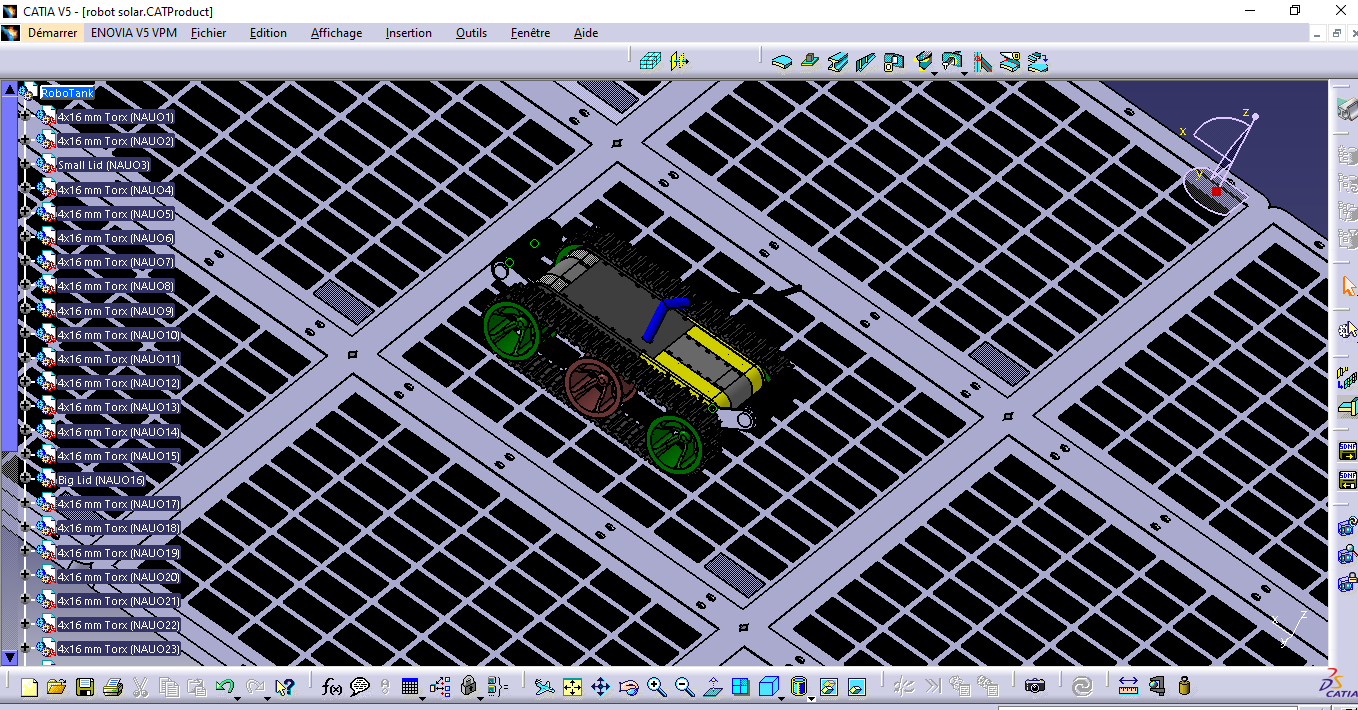Viewport: 1358px width, 710px height.
Task: Open the design table grid icon
Action: click(410, 687)
